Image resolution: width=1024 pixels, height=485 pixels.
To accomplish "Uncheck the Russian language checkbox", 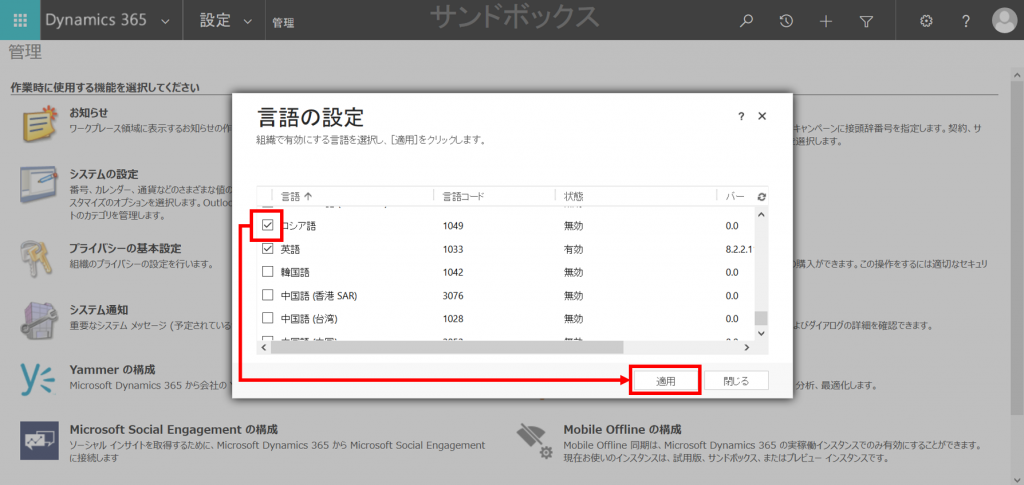I will point(267,226).
